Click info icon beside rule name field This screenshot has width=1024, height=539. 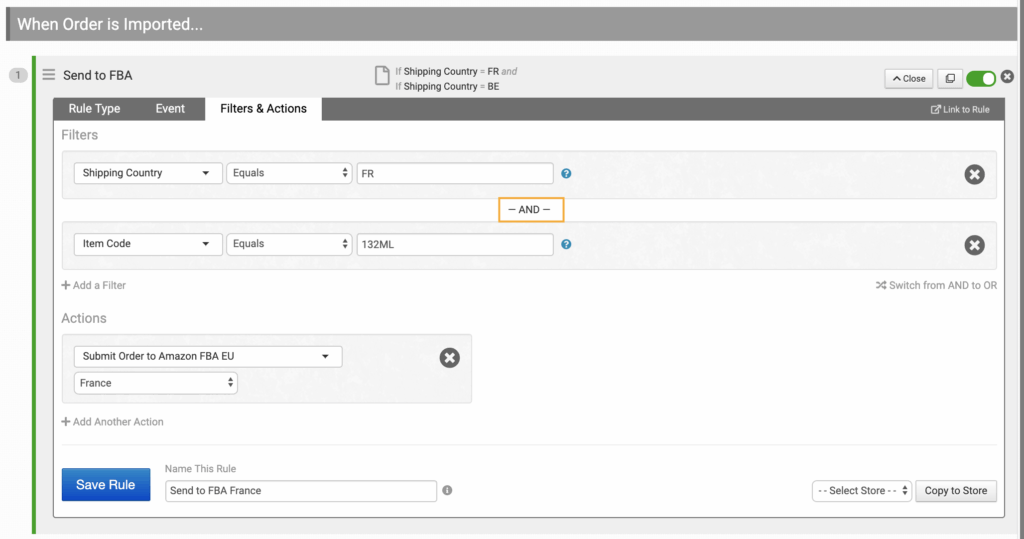tap(447, 490)
